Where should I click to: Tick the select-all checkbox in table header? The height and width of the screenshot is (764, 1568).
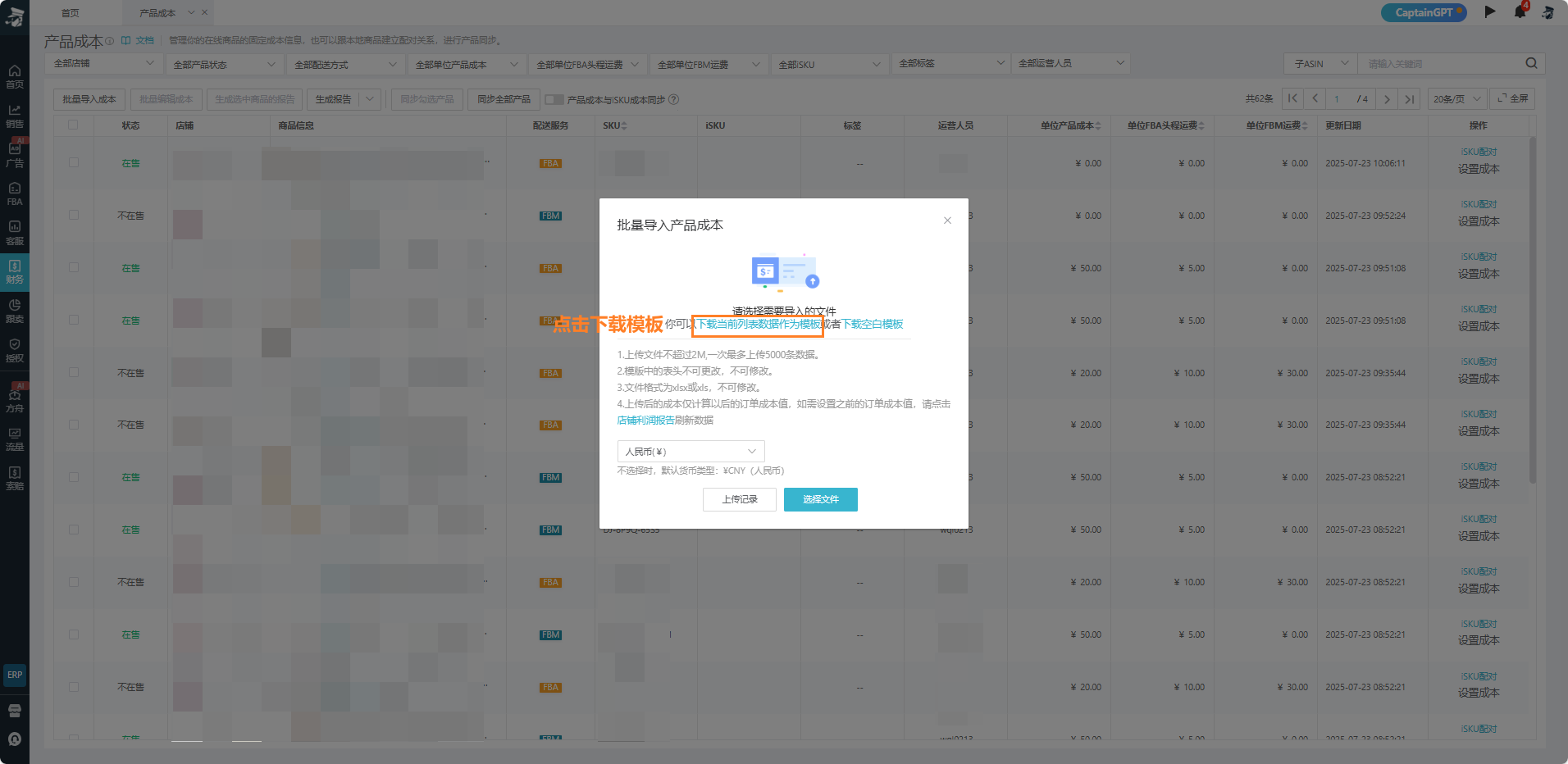click(74, 125)
